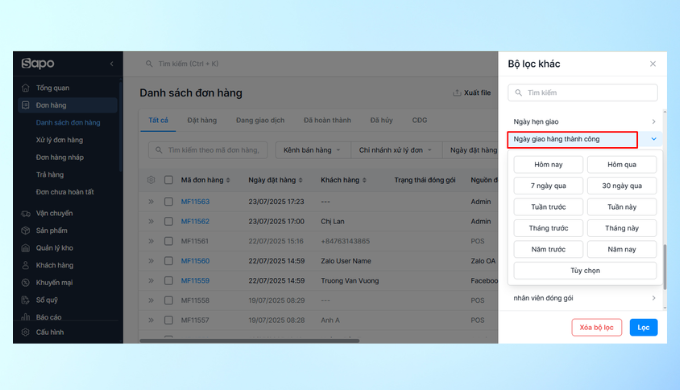The height and width of the screenshot is (390, 680).
Task: Expand row details for order MF11560
Action: [x=151, y=261]
